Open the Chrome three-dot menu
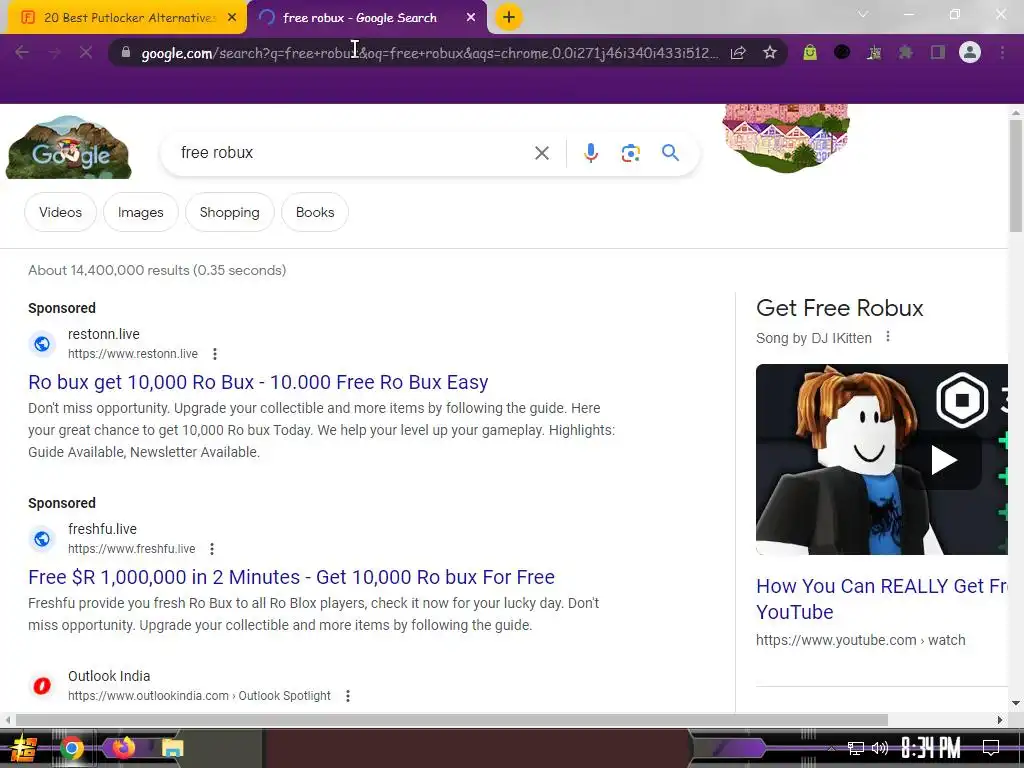The height and width of the screenshot is (768, 1024). [1002, 52]
